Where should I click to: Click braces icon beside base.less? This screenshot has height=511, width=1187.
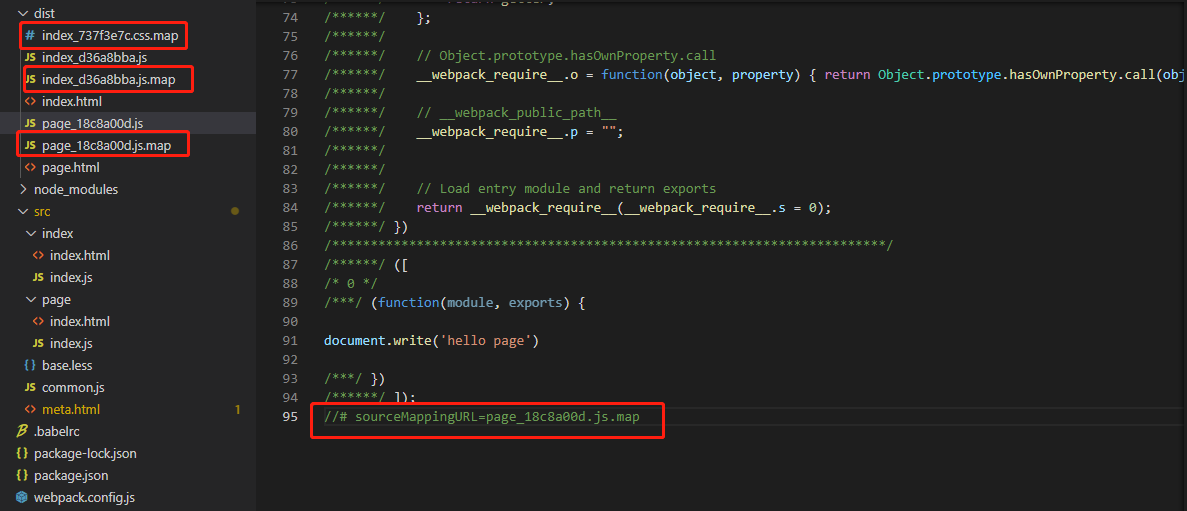[x=30, y=365]
